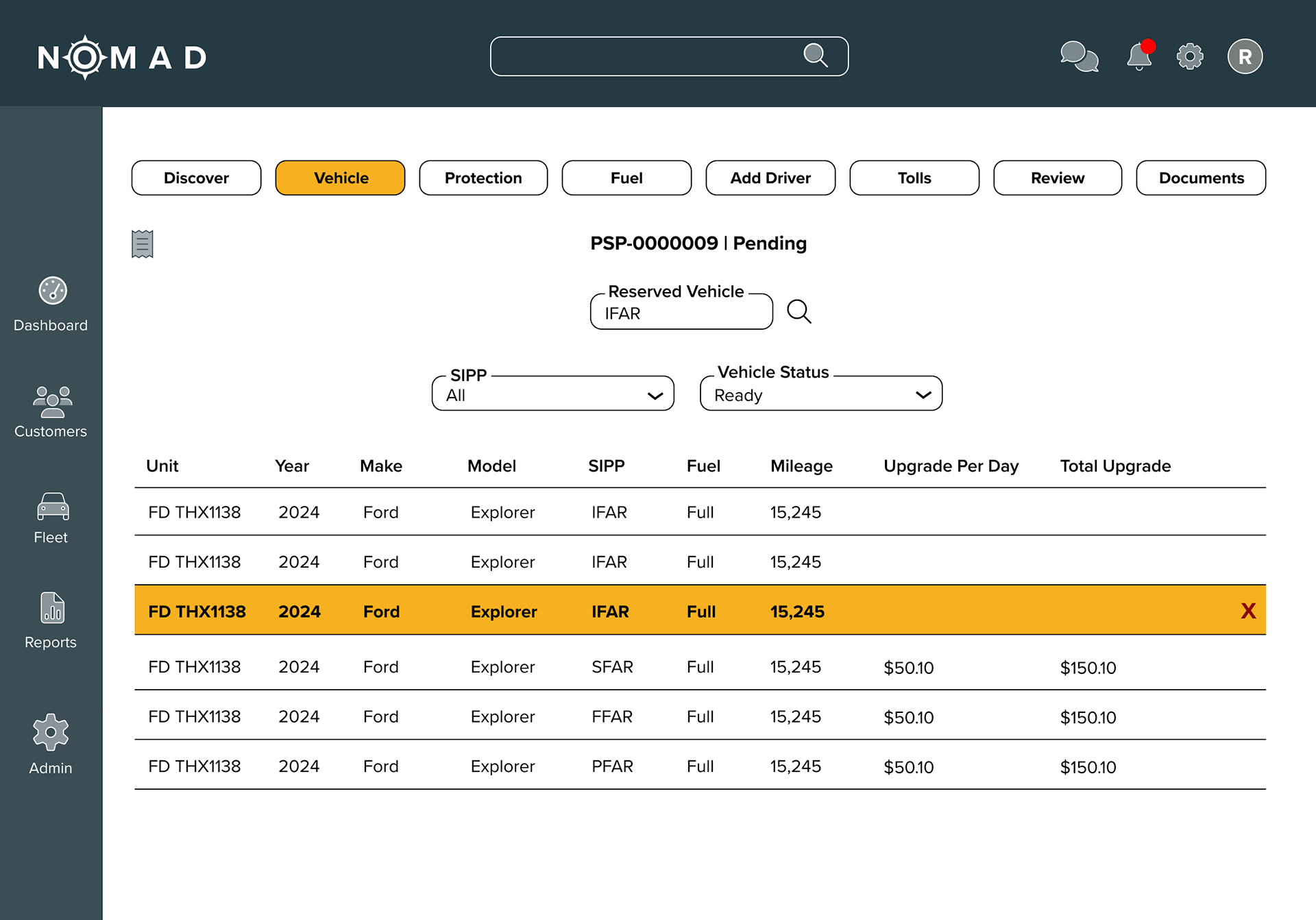The height and width of the screenshot is (920, 1316).
Task: Open the user profile avatar R
Action: [x=1245, y=57]
